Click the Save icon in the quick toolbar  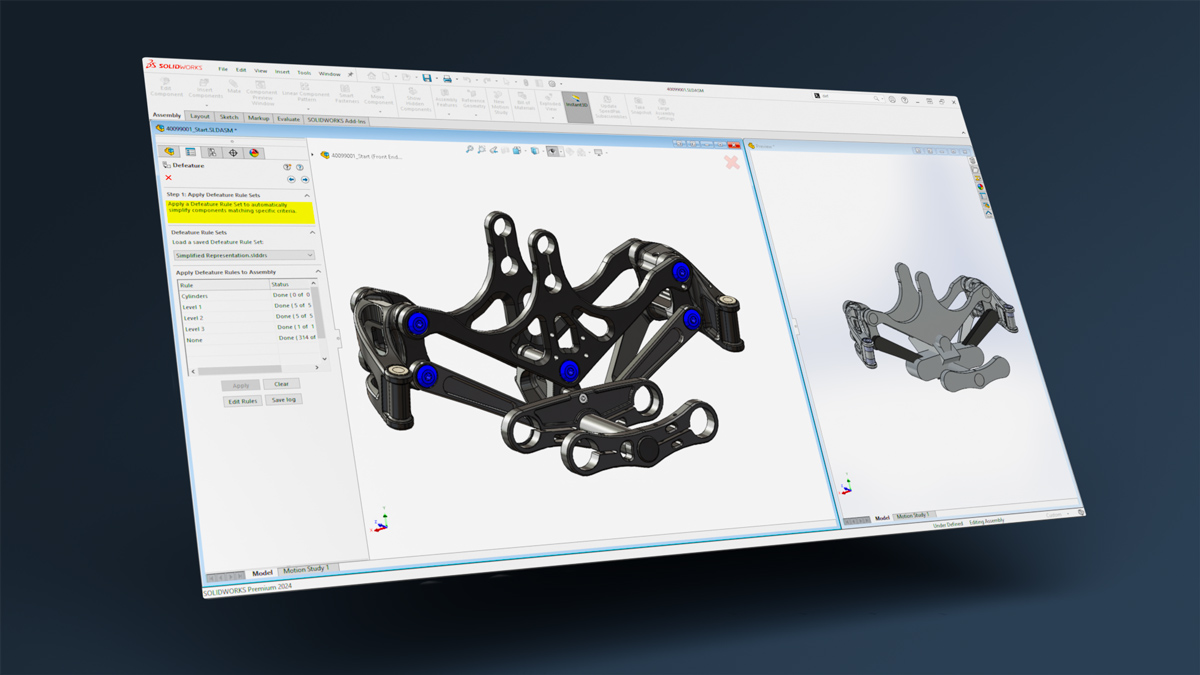(x=426, y=77)
